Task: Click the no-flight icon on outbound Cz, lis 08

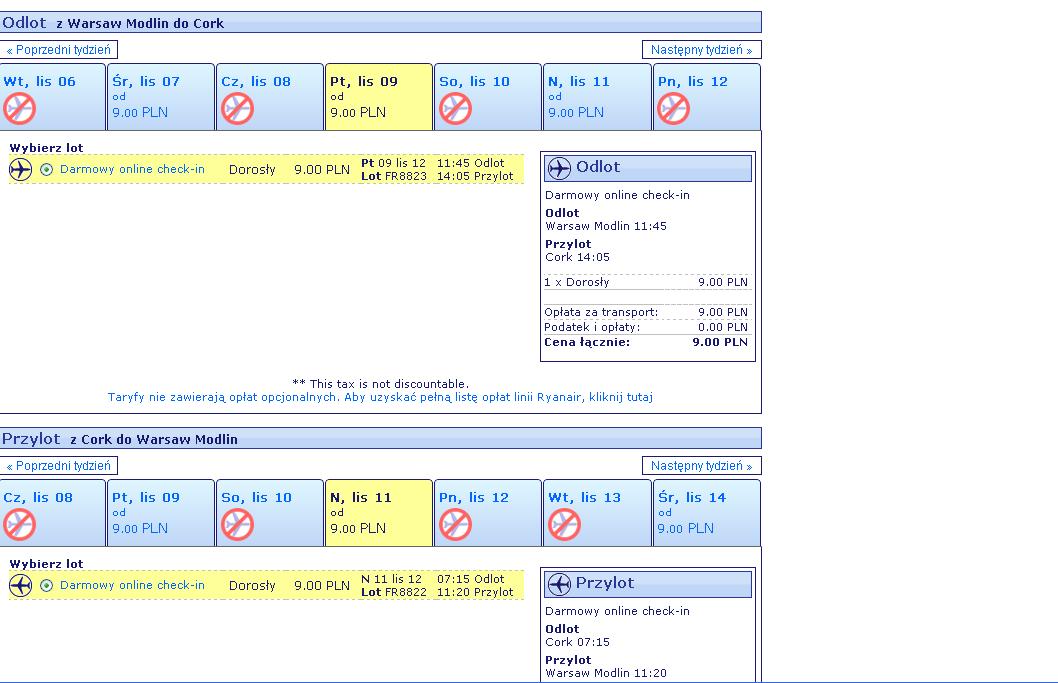Action: (x=237, y=109)
